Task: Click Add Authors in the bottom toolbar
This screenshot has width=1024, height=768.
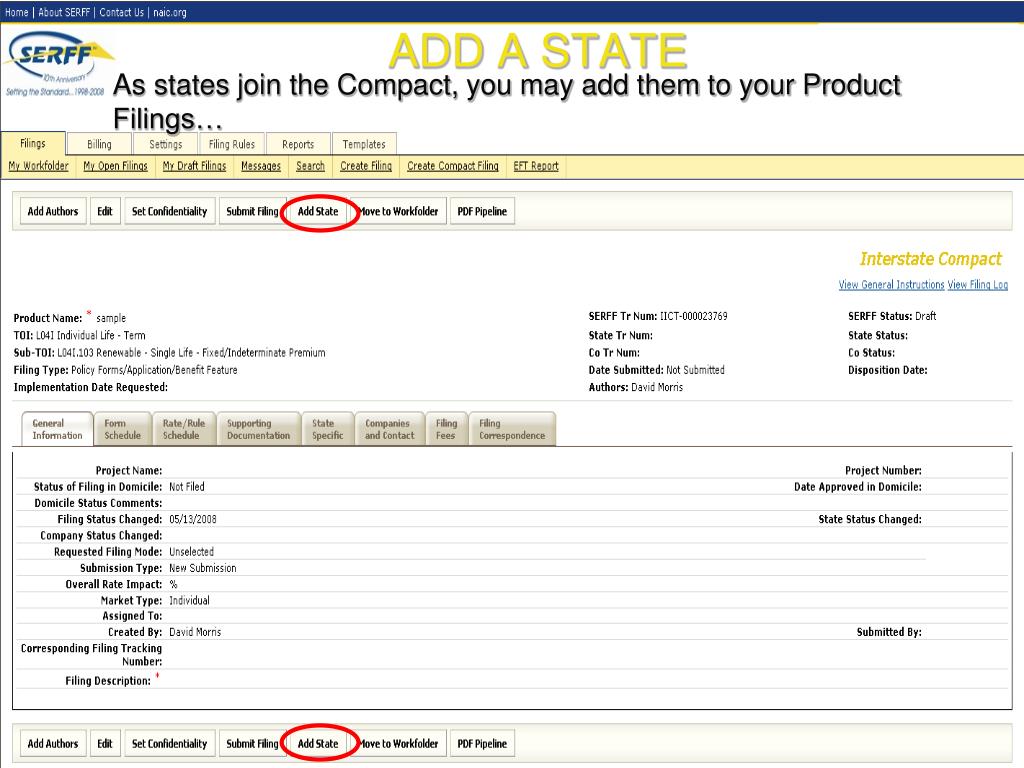Action: click(53, 743)
